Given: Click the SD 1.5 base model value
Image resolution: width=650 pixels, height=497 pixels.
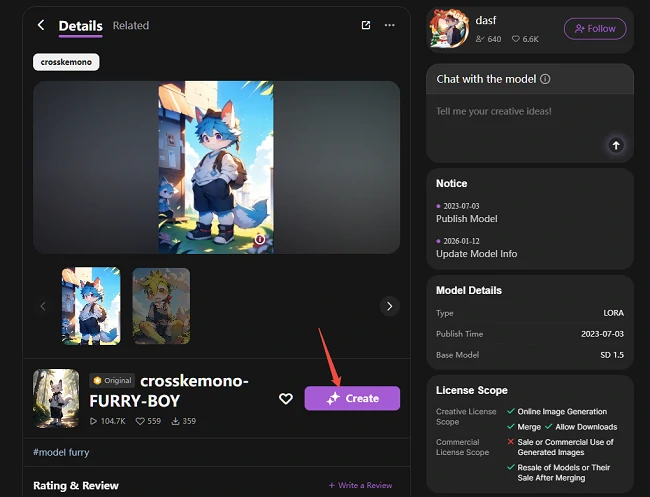Looking at the screenshot, I should coord(612,355).
